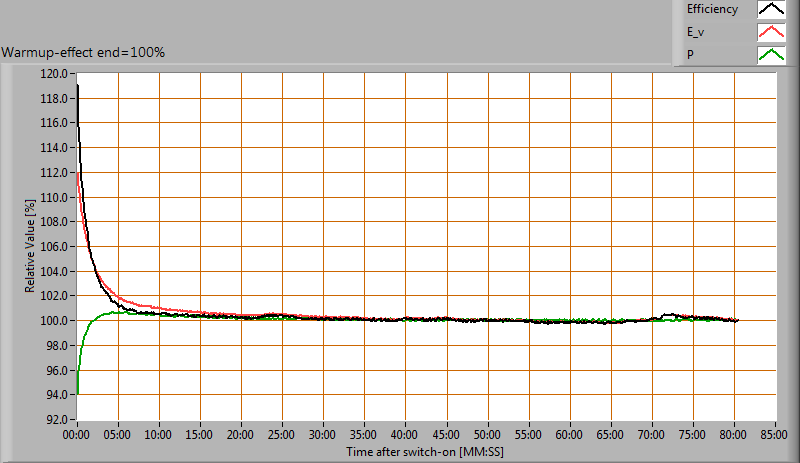Click the 110.0 Y-axis tick label

[53, 198]
